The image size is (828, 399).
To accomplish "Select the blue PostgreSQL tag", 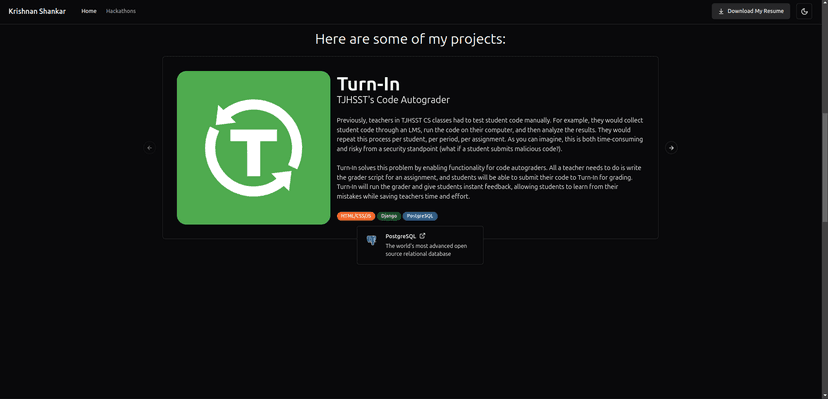I will [x=420, y=216].
